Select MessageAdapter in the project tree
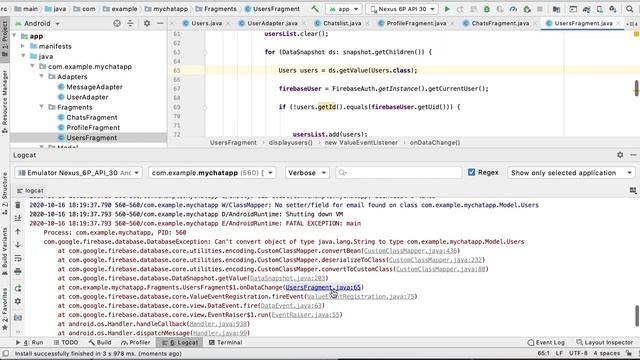640x360 pixels. tap(94, 87)
